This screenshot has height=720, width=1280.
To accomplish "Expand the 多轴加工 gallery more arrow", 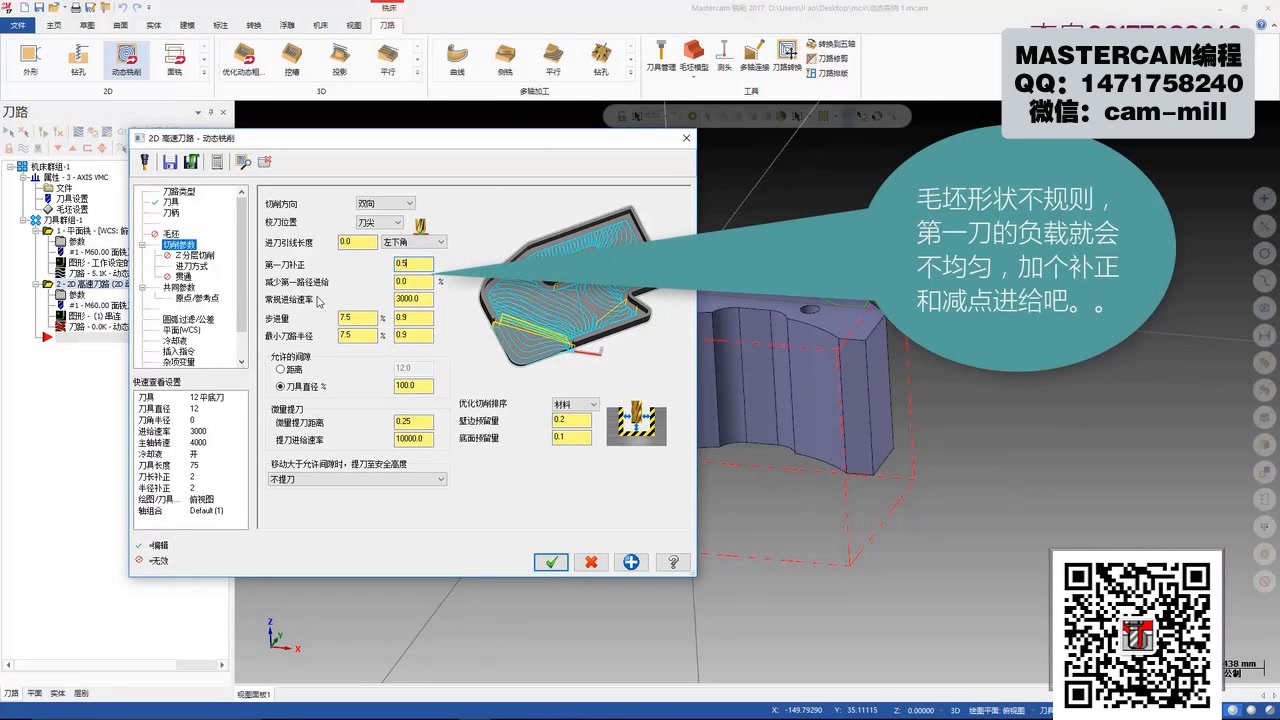I will [x=630, y=72].
